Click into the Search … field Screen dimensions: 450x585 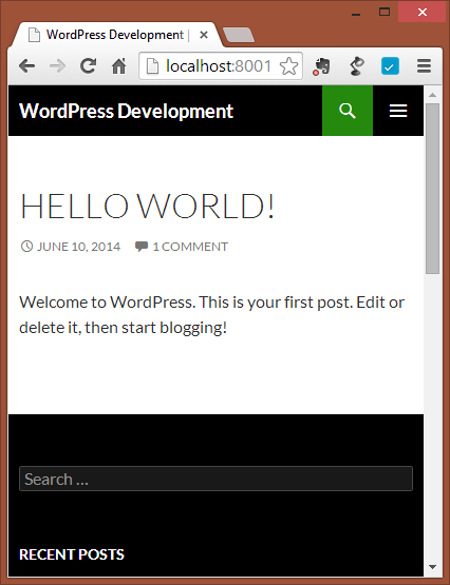coord(216,479)
